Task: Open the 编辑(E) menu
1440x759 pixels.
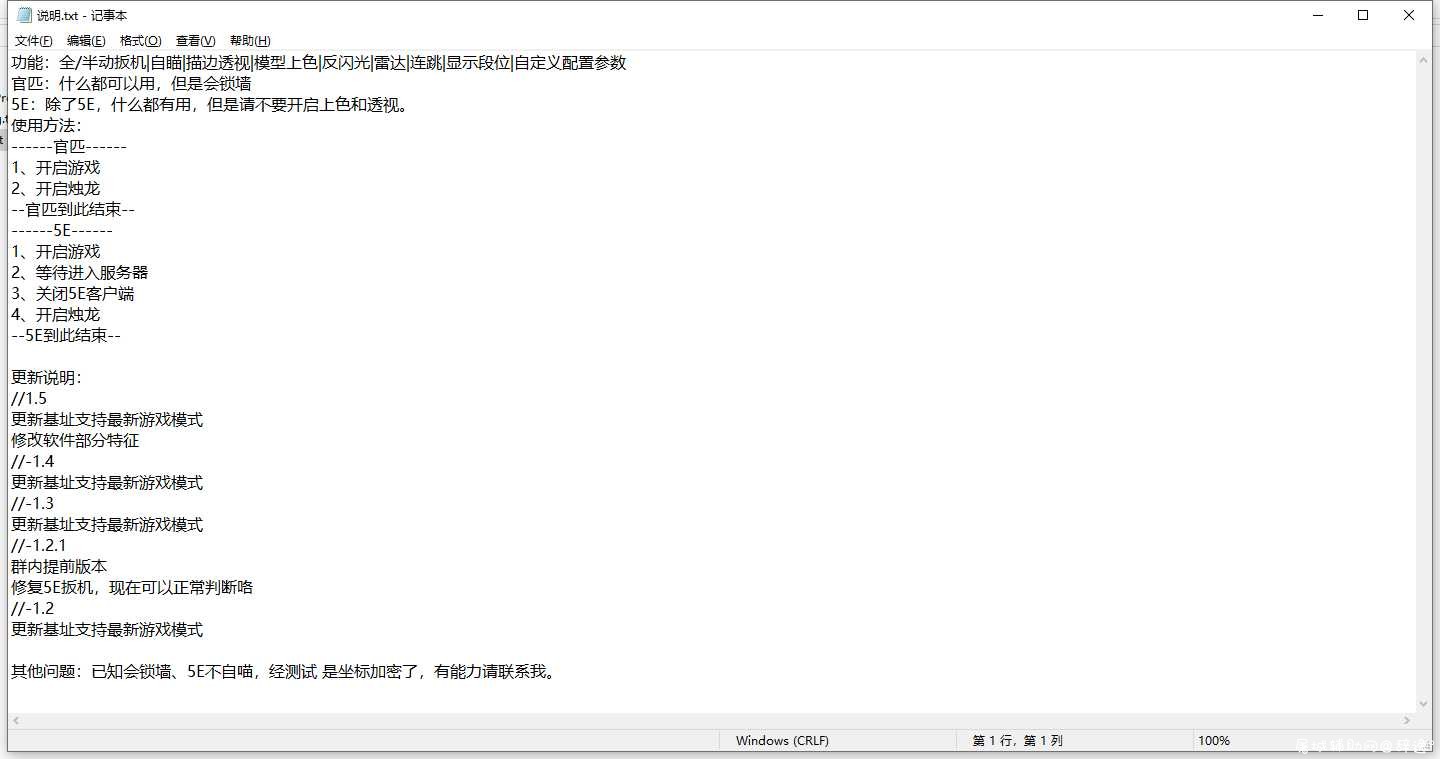Action: [86, 41]
